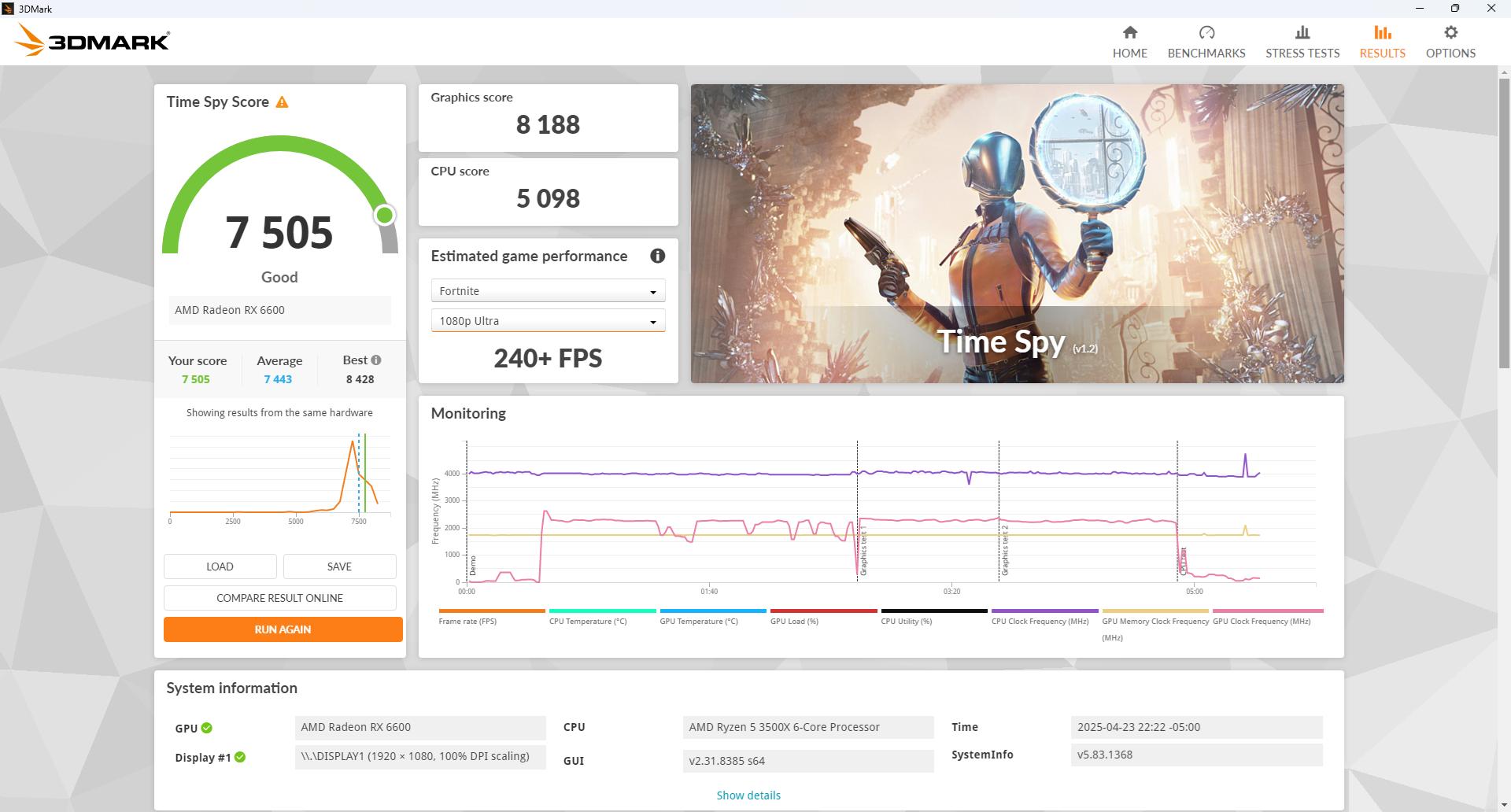Click the Time Spy banner image

point(1017,234)
